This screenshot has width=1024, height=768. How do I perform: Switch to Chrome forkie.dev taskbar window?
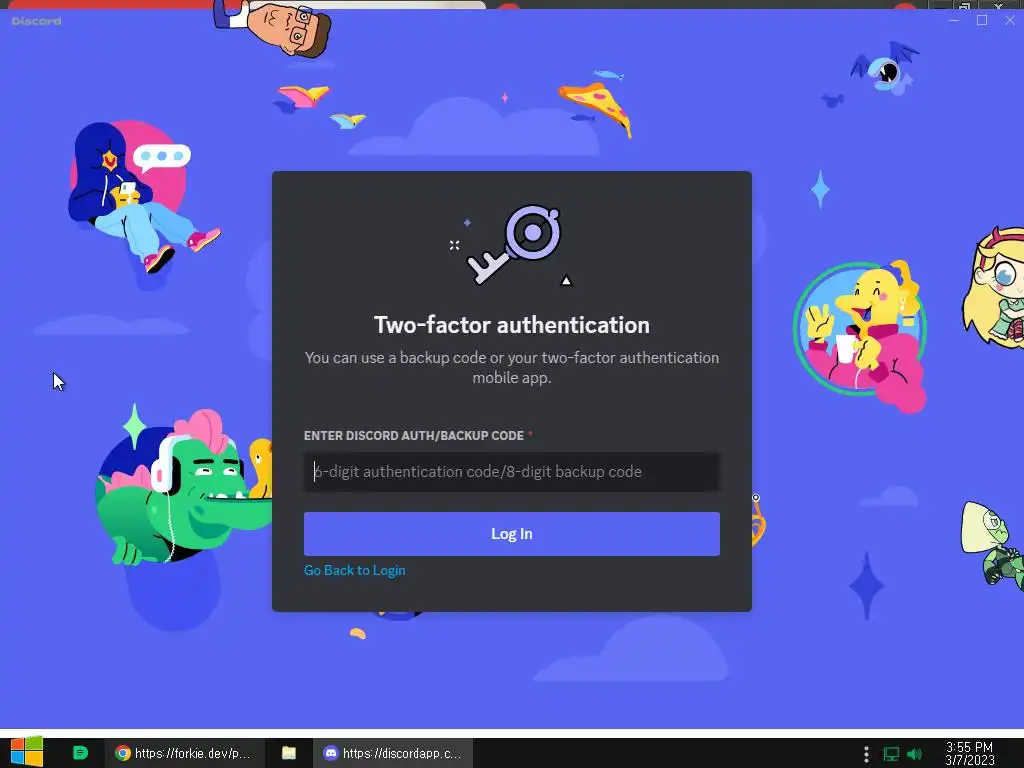pos(185,753)
